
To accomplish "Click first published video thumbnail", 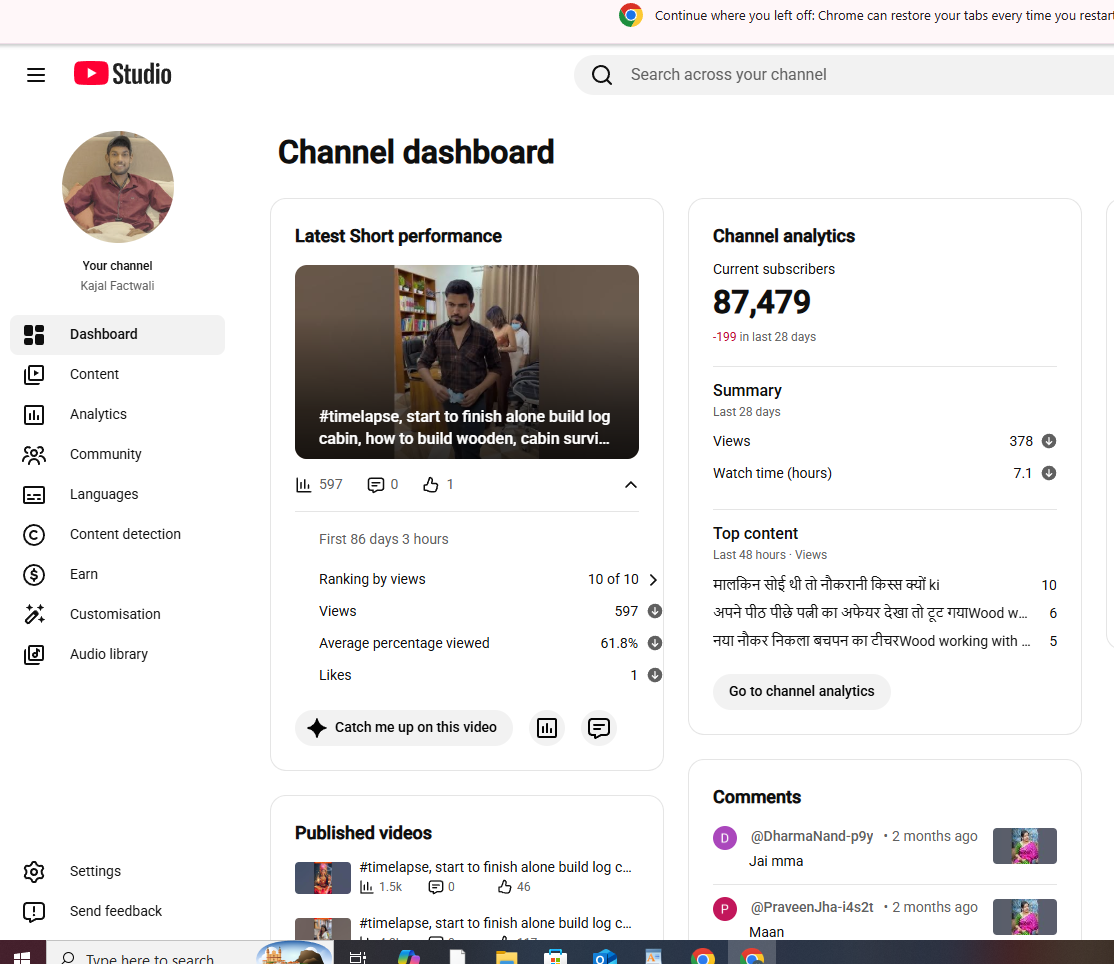I will [323, 877].
